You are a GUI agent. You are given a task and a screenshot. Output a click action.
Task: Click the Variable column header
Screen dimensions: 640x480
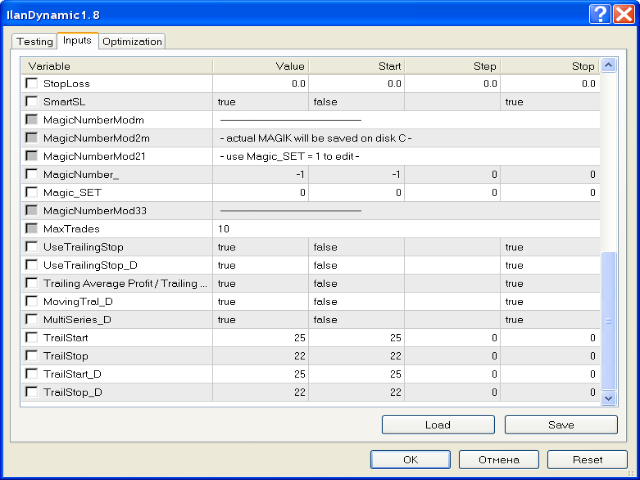click(x=117, y=66)
